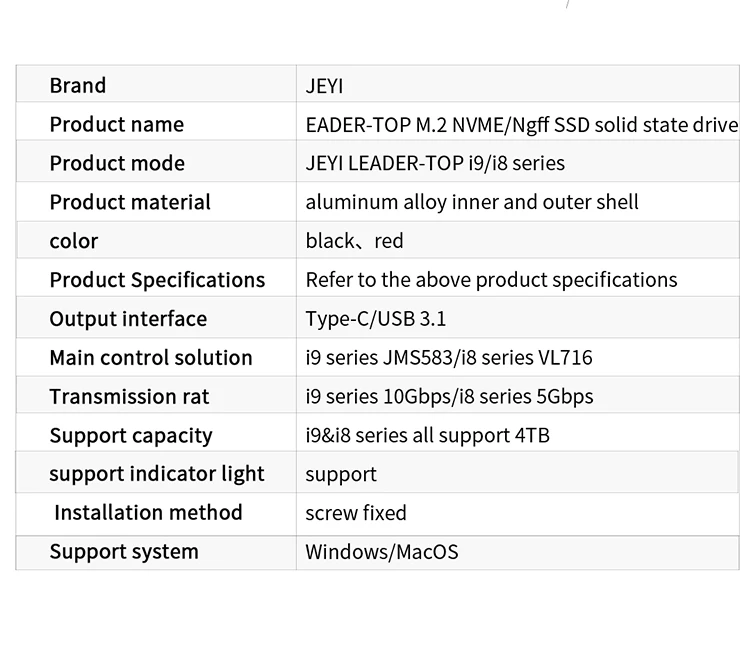The height and width of the screenshot is (650, 750).
Task: Click the Product name label
Action: pos(117,125)
